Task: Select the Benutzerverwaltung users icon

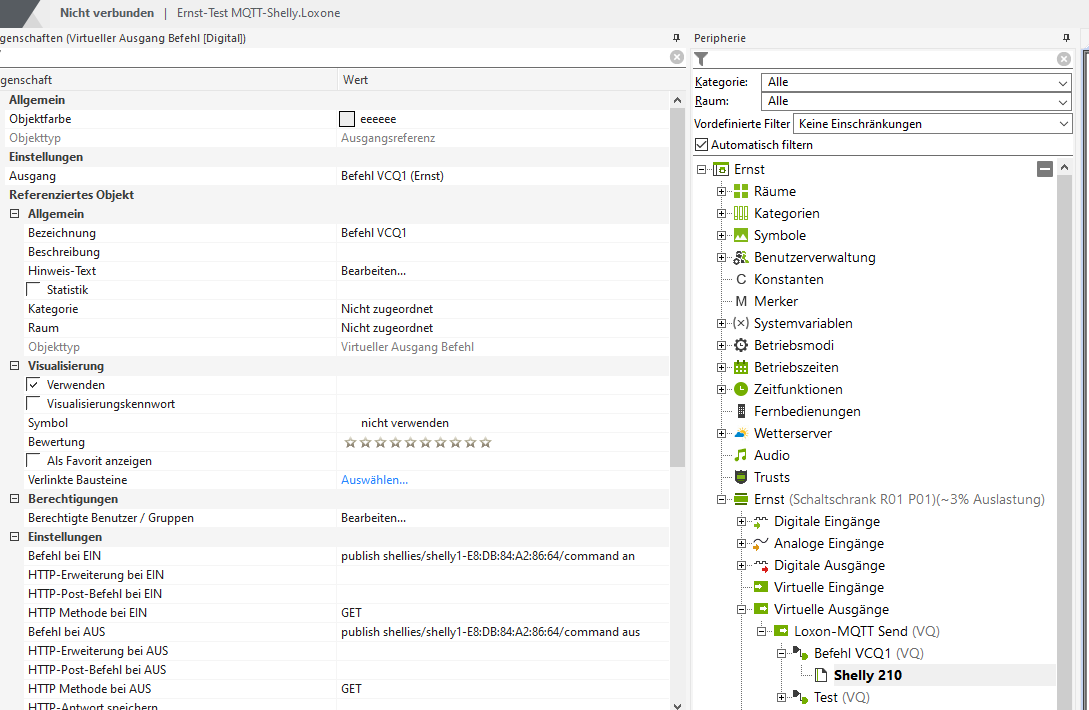Action: [x=741, y=257]
